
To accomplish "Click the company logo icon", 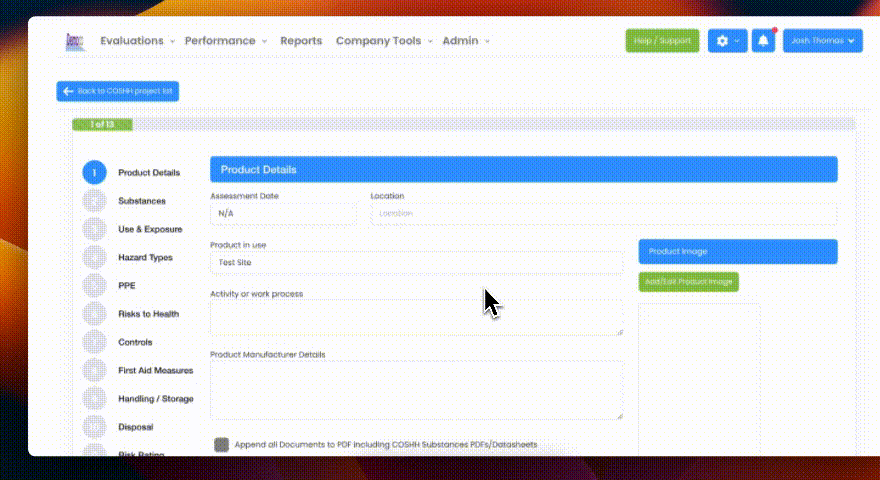I will [x=75, y=42].
